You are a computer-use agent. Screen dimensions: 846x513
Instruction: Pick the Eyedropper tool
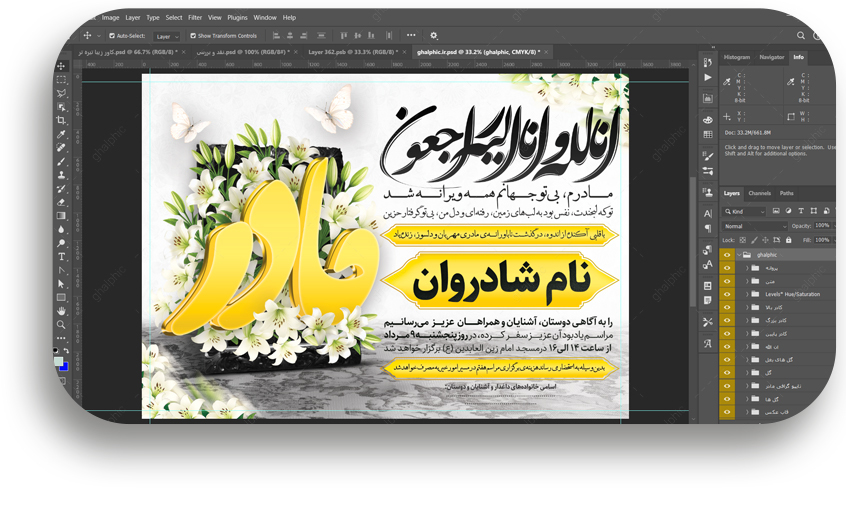(61, 134)
